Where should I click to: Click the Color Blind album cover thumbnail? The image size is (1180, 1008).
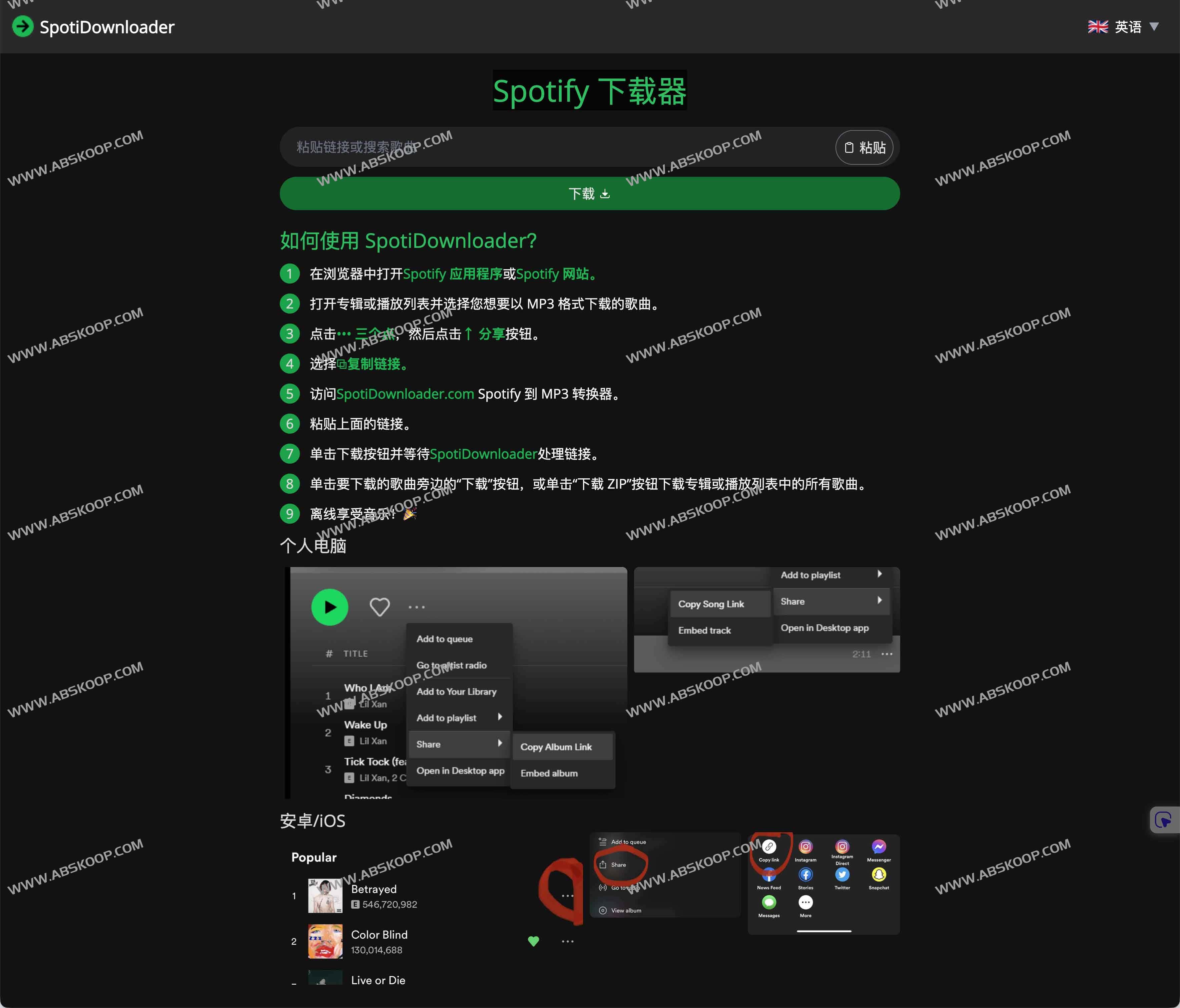pyautogui.click(x=325, y=941)
